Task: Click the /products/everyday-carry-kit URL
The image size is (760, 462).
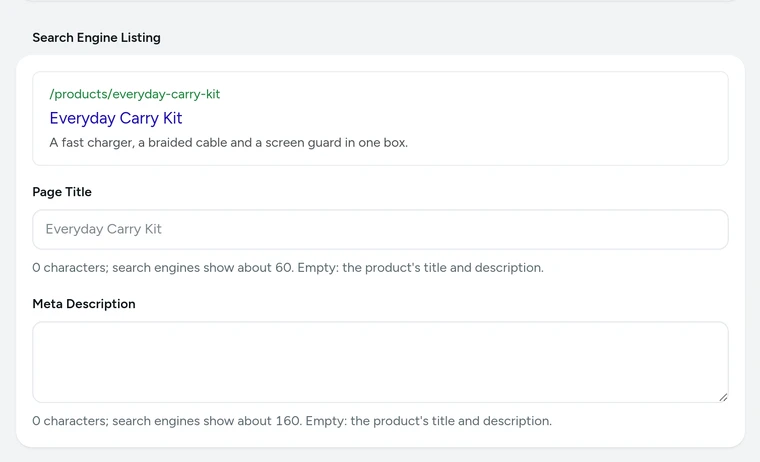Action: click(x=135, y=94)
